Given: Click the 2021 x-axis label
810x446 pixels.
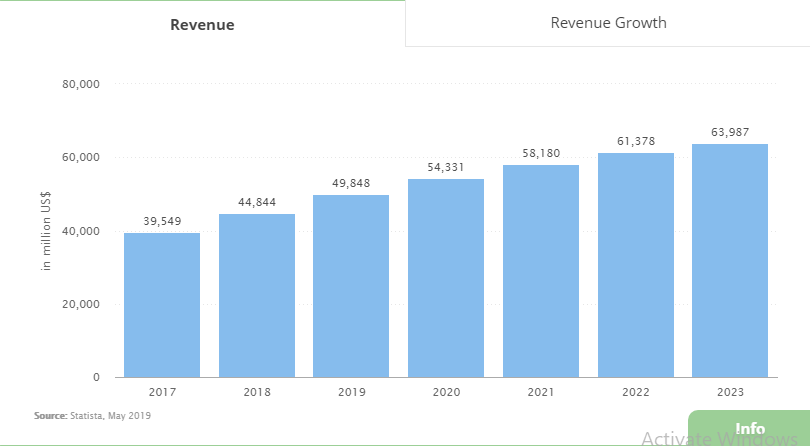Looking at the screenshot, I should pos(541,392).
